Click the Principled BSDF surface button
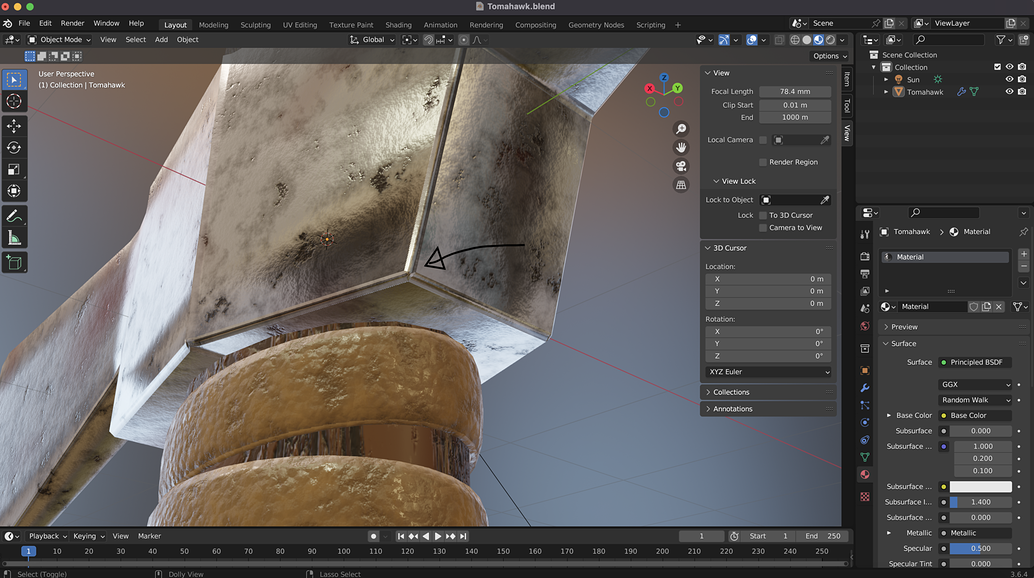1034x578 pixels. point(975,362)
